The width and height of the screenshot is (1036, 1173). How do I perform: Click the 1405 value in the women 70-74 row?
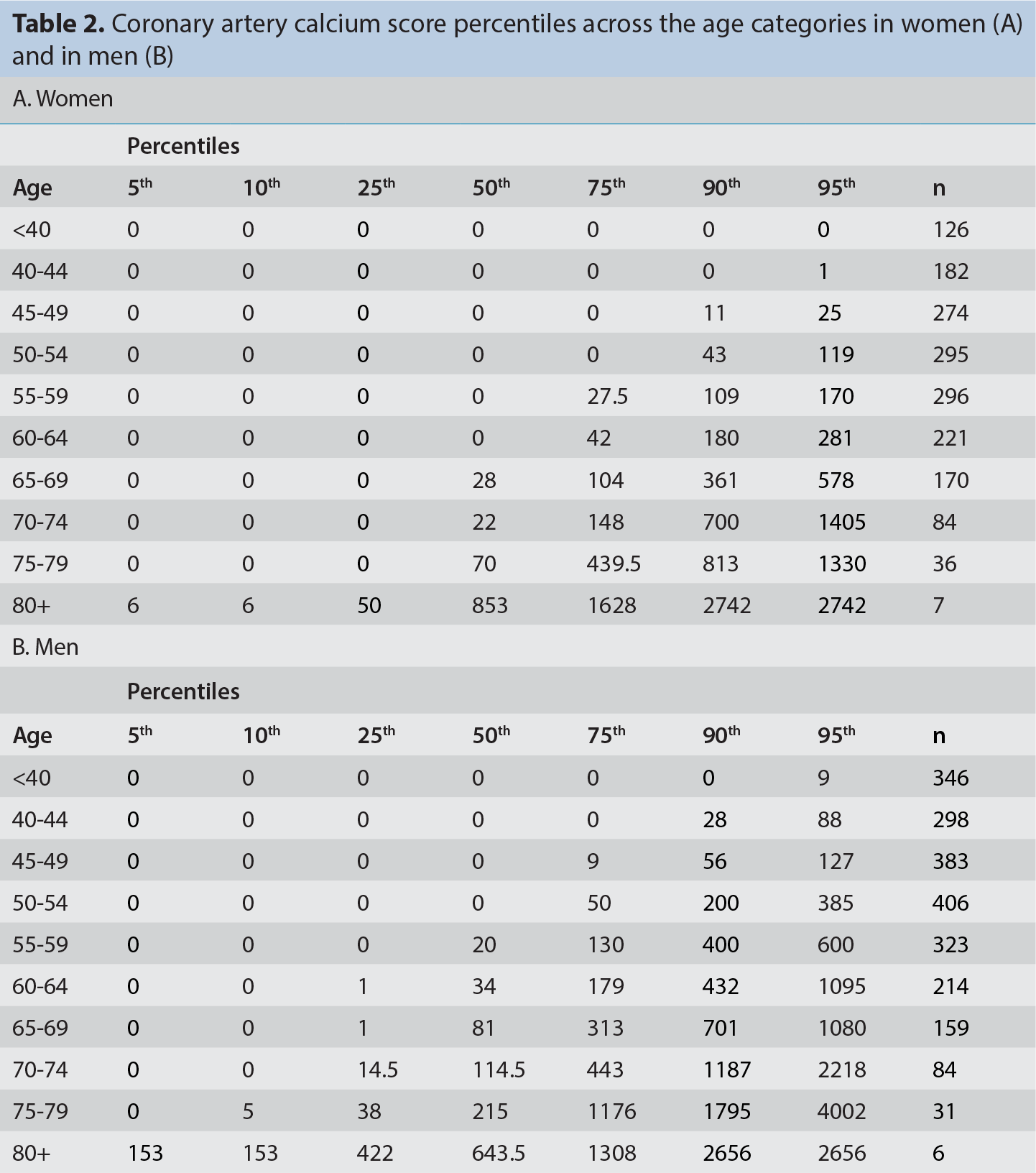[x=841, y=522]
